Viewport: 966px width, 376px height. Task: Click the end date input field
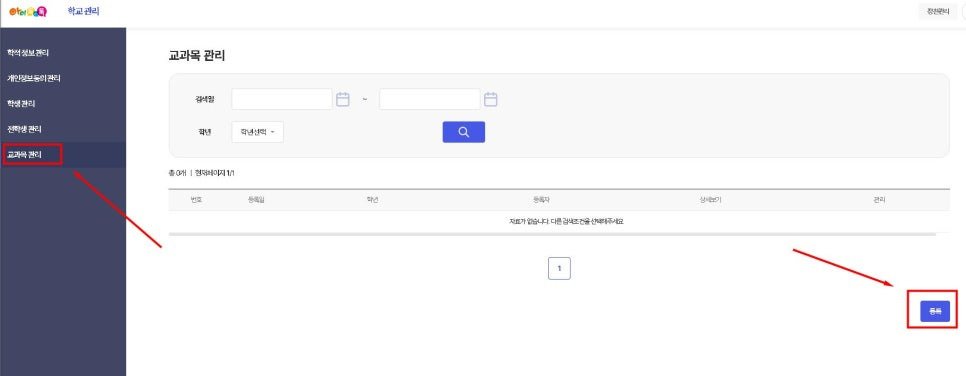click(x=429, y=99)
